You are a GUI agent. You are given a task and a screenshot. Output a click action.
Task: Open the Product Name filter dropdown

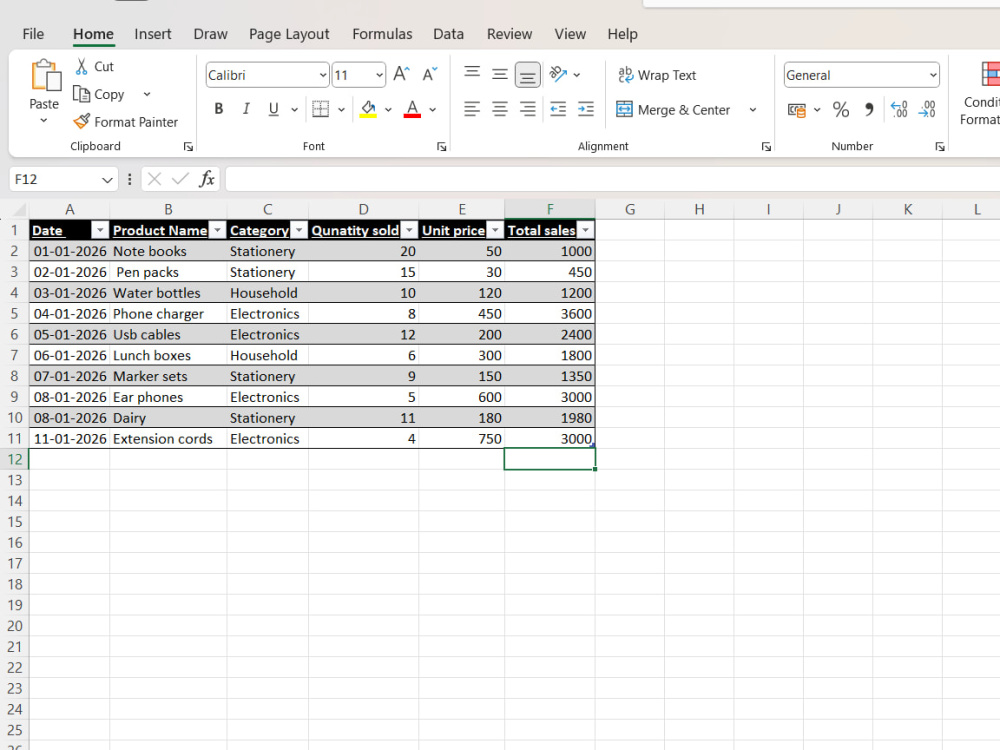[217, 230]
